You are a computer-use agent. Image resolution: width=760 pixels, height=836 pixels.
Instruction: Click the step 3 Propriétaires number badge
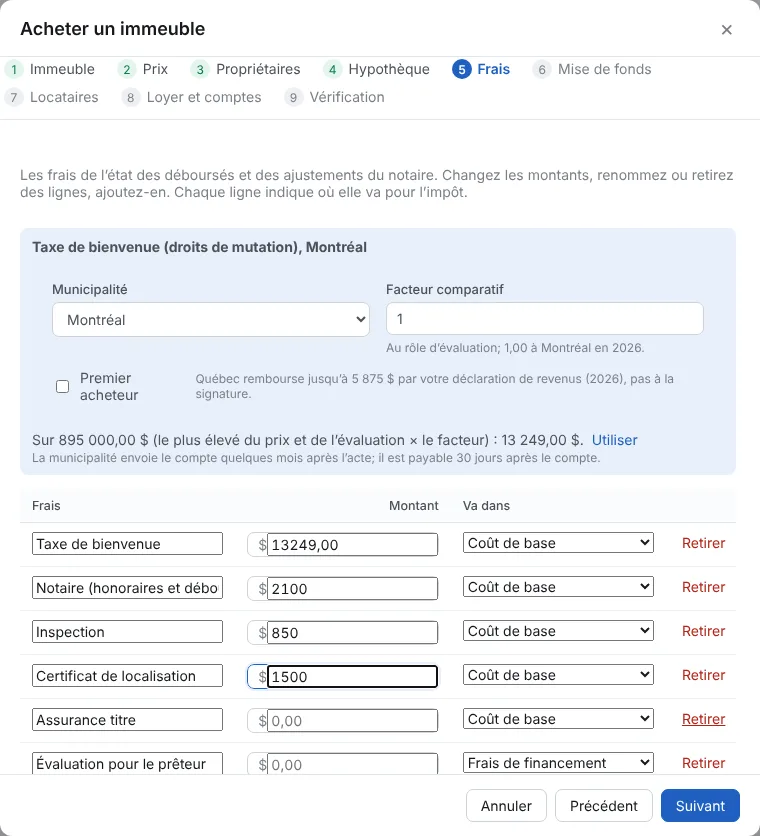coord(200,69)
